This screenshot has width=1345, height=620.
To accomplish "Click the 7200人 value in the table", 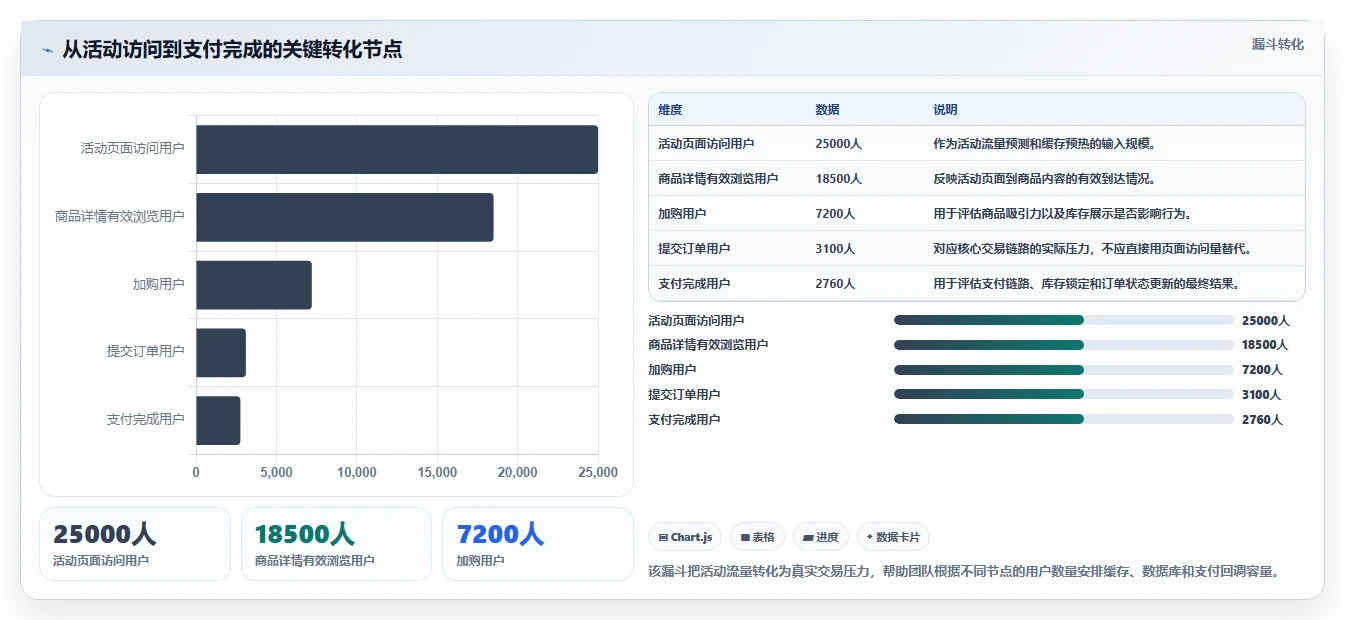I will (x=835, y=214).
